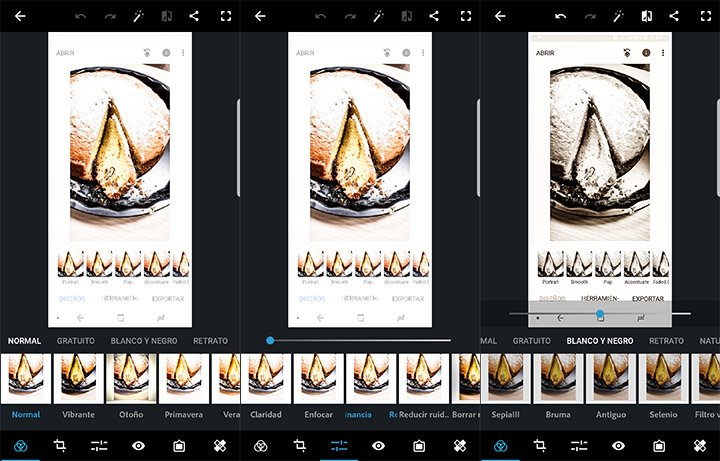
Task: Select the healing bandage tool in the left panel
Action: tap(220, 445)
